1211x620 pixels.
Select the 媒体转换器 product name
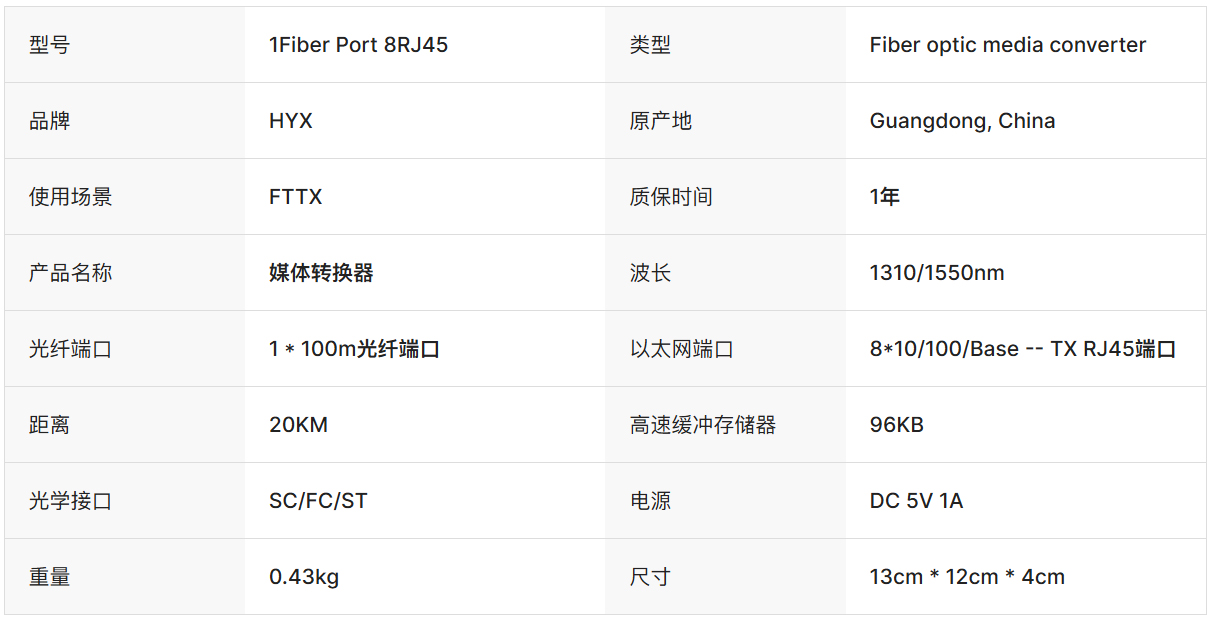(321, 273)
